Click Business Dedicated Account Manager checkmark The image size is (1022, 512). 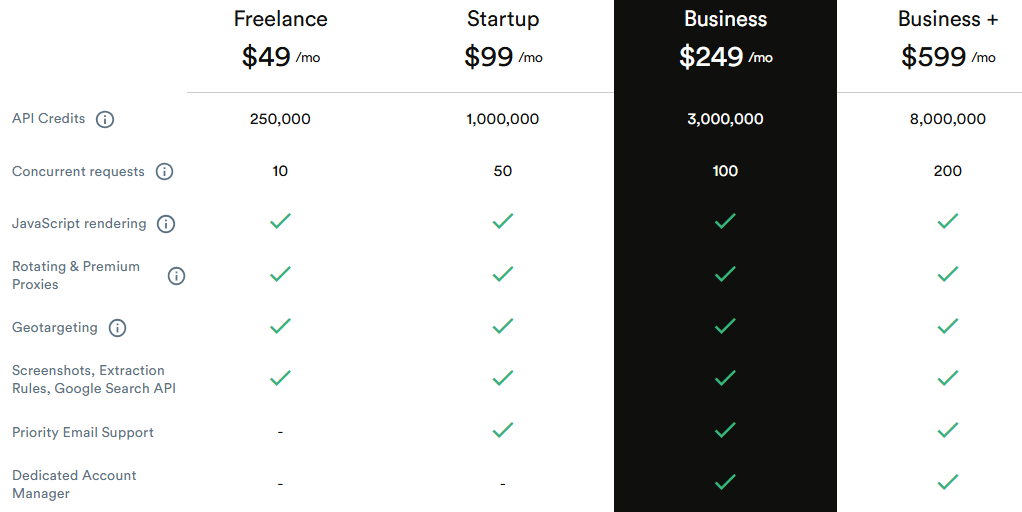tap(725, 482)
